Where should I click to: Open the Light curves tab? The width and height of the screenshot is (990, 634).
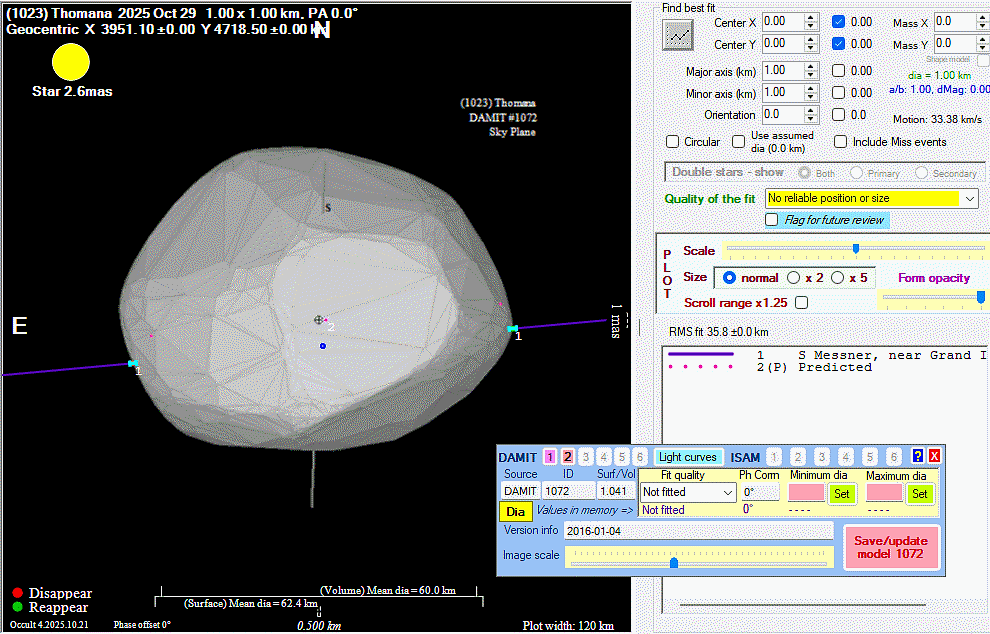click(688, 457)
